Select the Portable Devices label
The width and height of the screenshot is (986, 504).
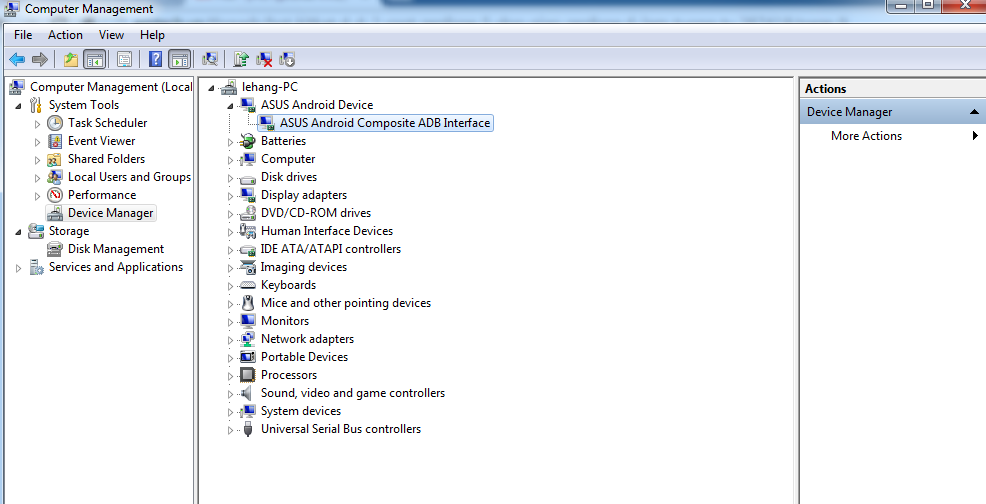click(x=304, y=357)
